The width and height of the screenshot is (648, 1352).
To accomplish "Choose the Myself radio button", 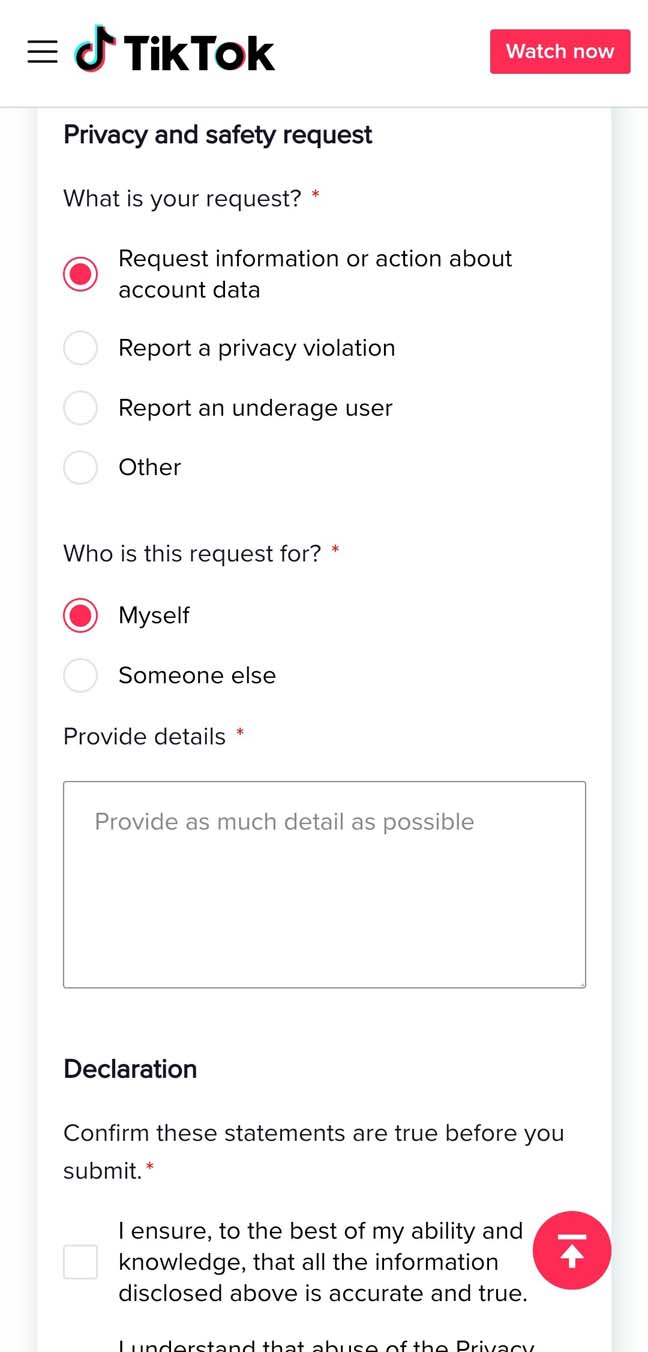I will coord(80,616).
